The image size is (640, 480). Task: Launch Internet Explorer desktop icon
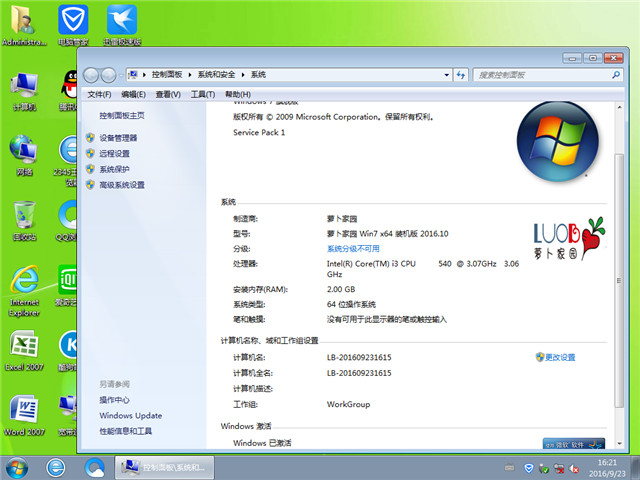coord(24,291)
